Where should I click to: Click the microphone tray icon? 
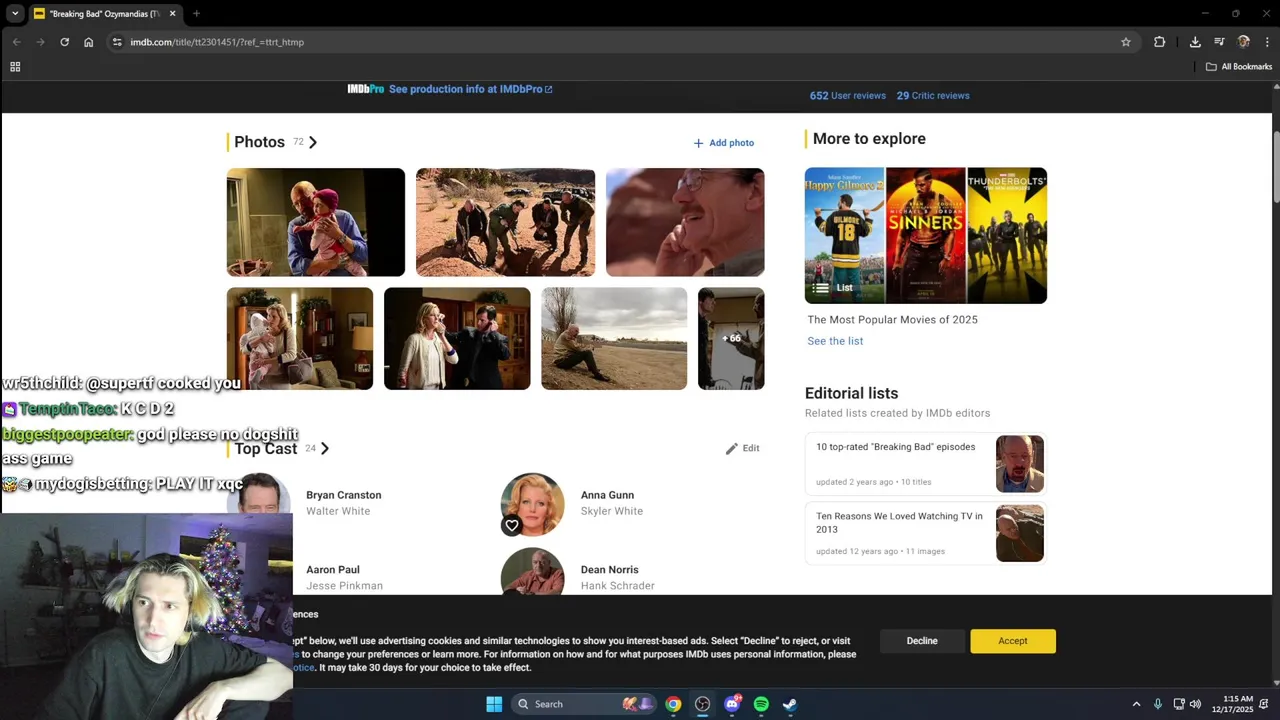click(x=1158, y=704)
